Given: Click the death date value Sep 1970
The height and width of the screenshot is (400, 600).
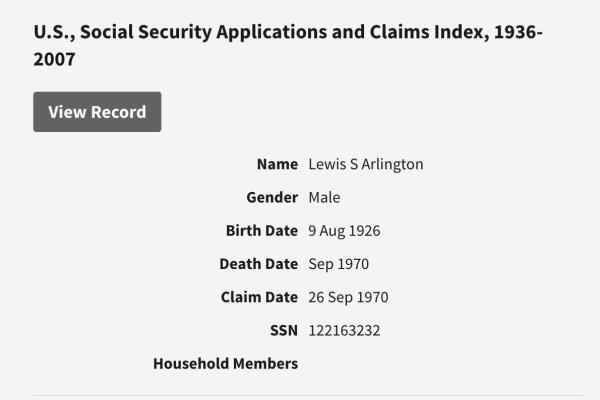Looking at the screenshot, I should coord(339,264).
